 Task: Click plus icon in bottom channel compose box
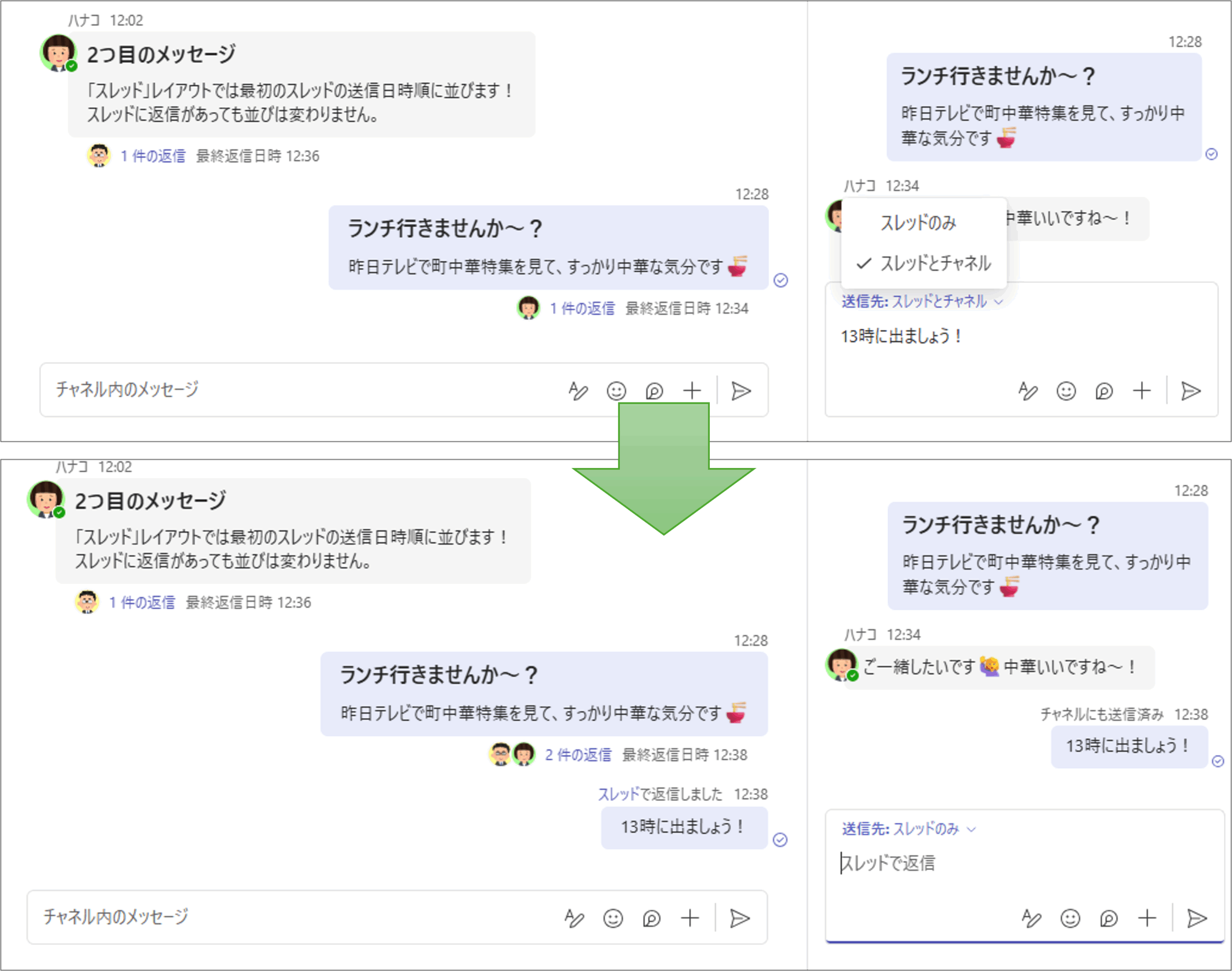[x=690, y=919]
